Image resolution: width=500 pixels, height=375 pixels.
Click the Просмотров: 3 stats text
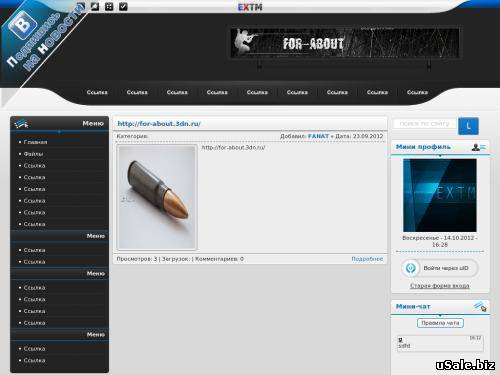tap(137, 259)
